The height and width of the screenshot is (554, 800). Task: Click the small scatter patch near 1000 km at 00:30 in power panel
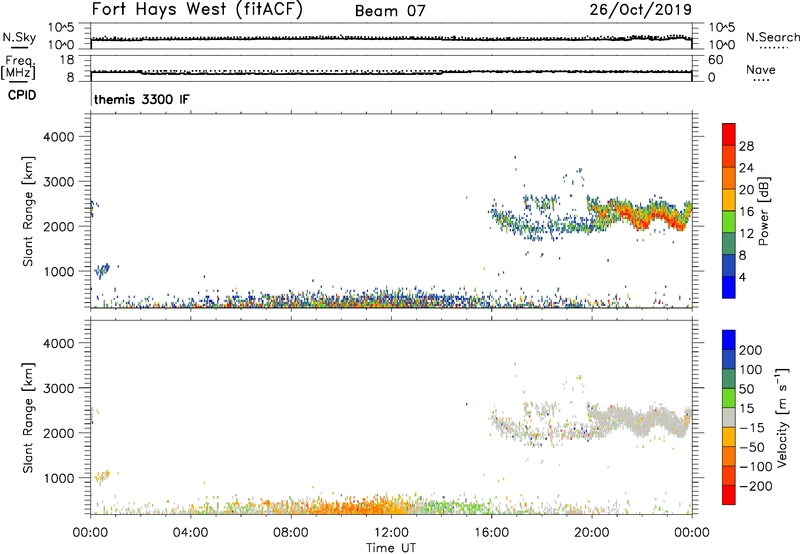point(102,270)
